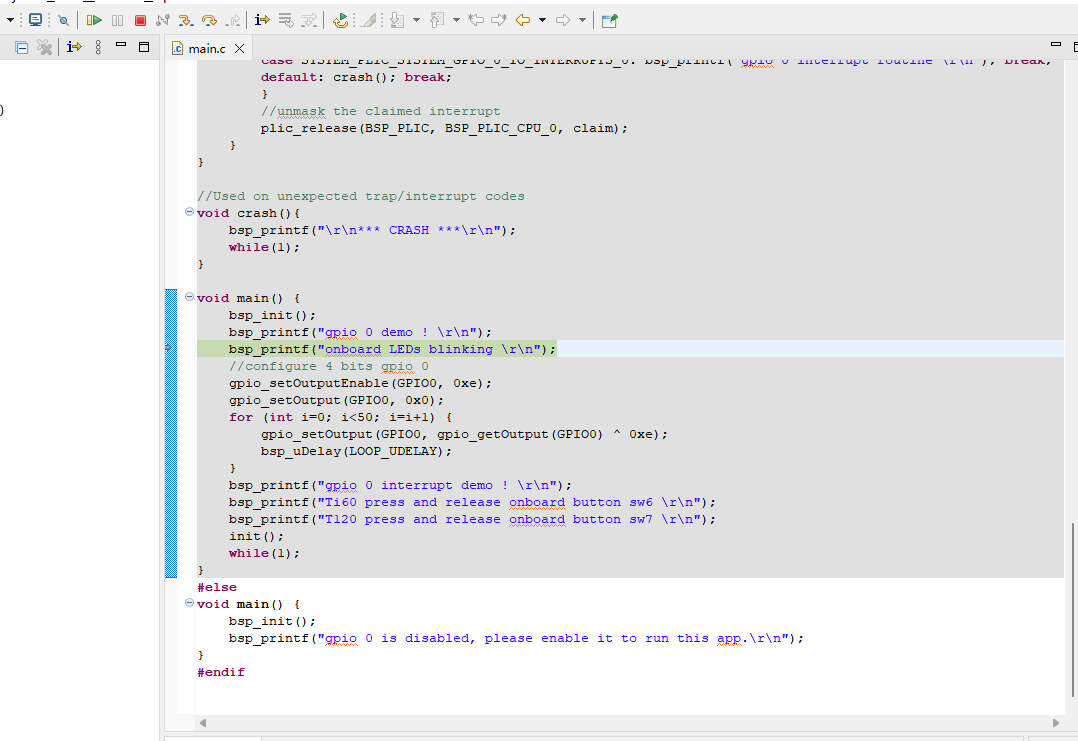The height and width of the screenshot is (741, 1078).
Task: Toggle instruction stepping in left panel toolbar
Action: click(74, 47)
